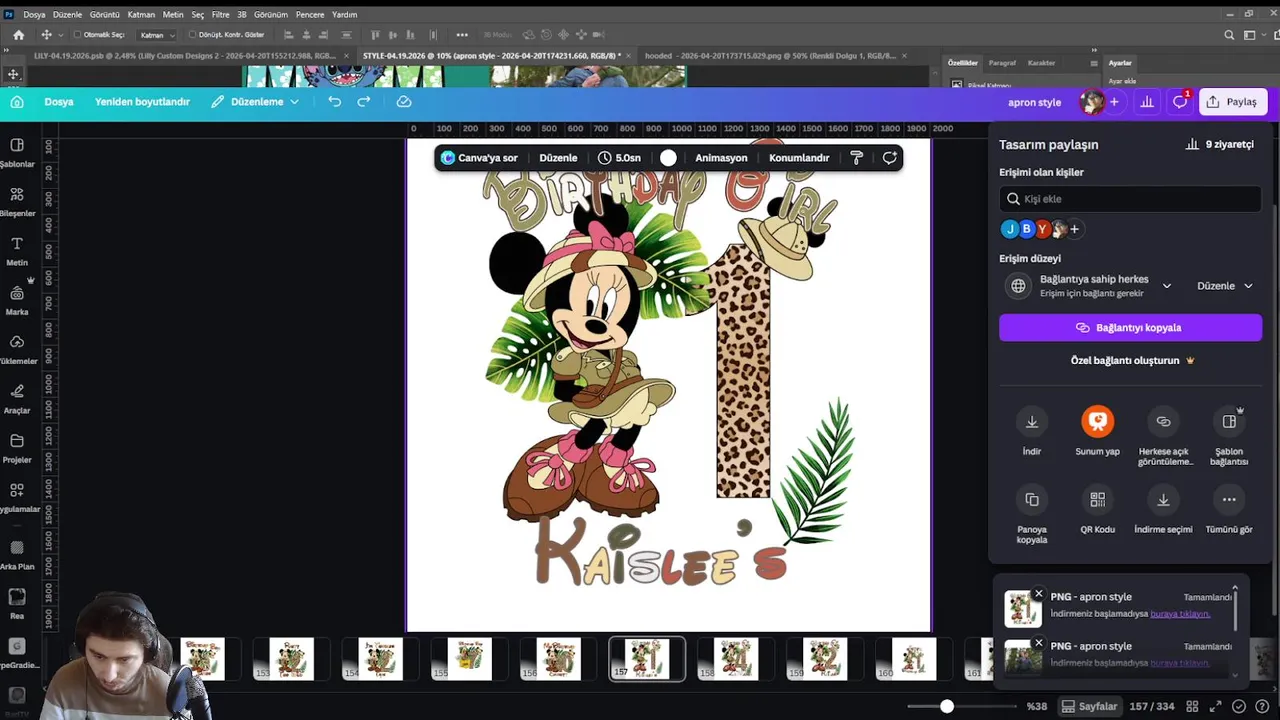Viewport: 1280px width, 720px height.
Task: Open Photoshop Filtre menu
Action: click(220, 15)
